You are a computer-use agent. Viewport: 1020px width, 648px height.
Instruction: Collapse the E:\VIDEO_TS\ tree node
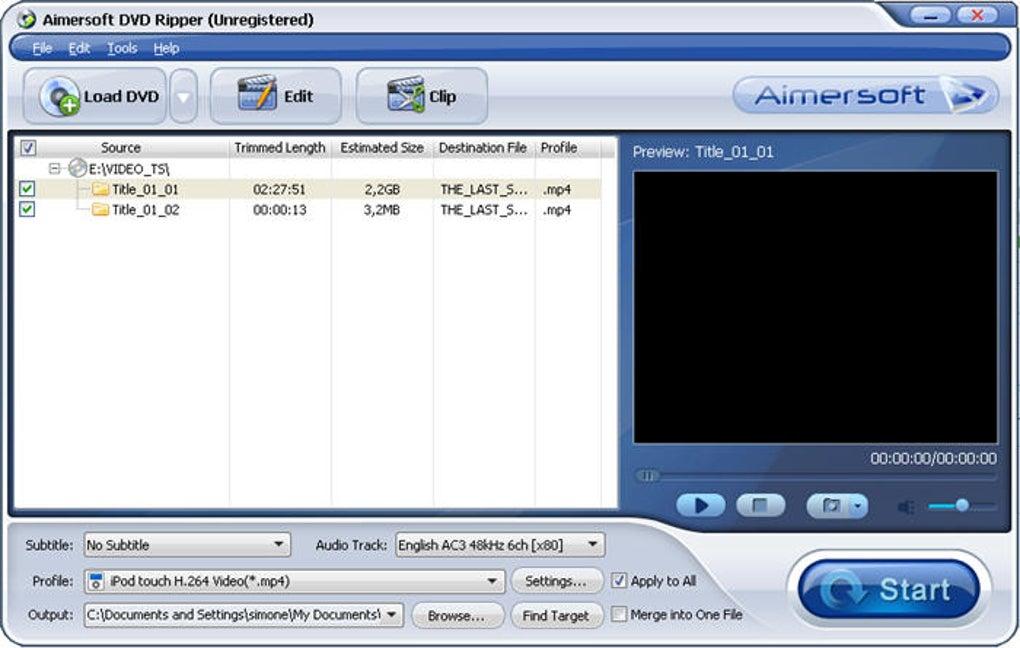coord(55,169)
